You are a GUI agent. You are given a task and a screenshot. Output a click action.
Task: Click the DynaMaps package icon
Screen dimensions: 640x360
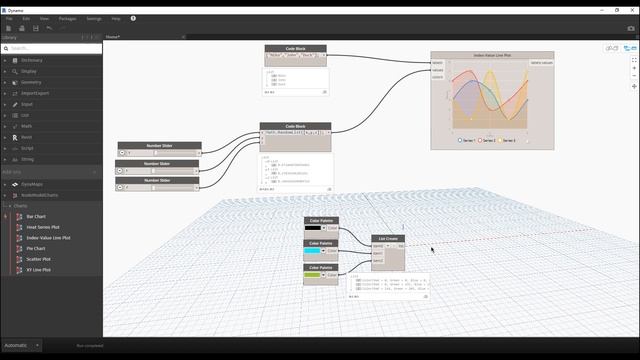(x=15, y=184)
